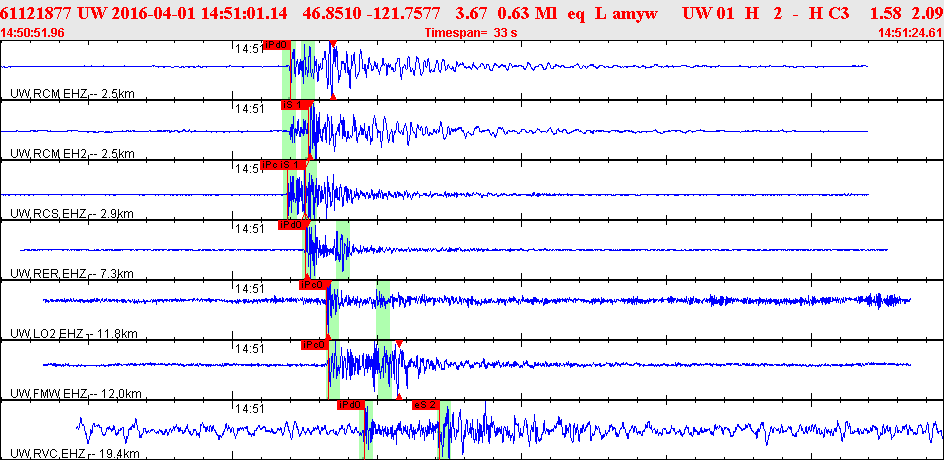The image size is (944, 460).
Task: Click the bottom red amplitude triangle on RCM EHZ
Action: point(333,96)
